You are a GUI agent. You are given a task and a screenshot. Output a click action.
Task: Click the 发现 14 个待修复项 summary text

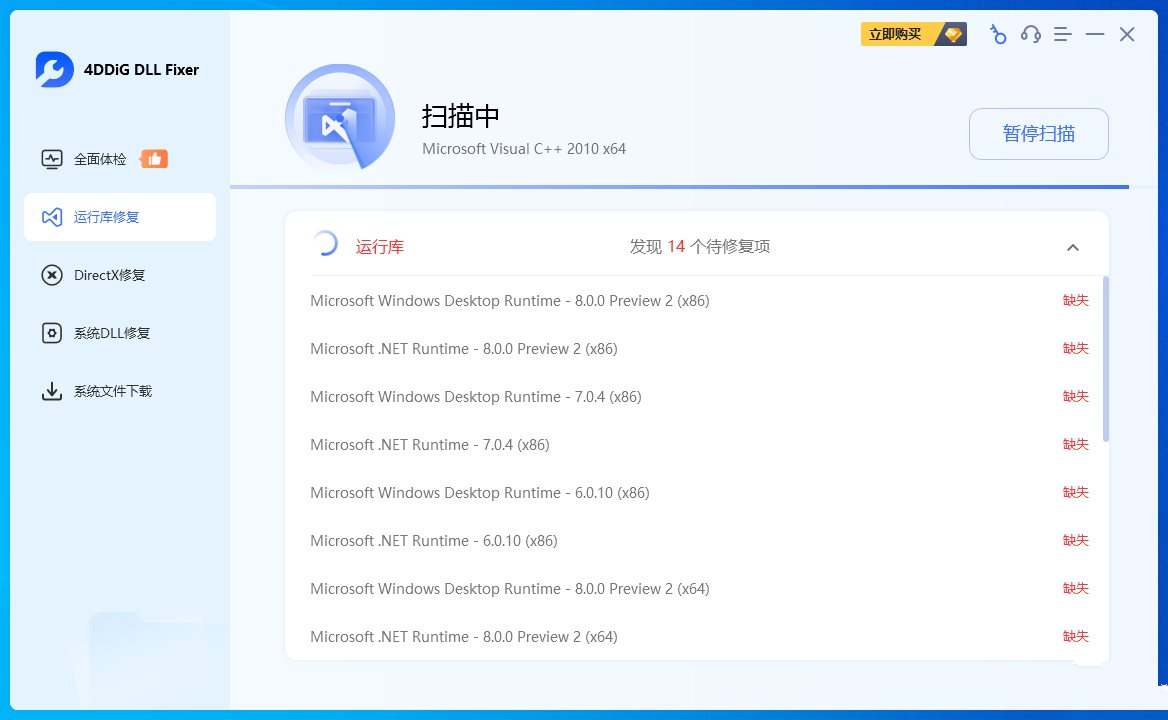[x=699, y=246]
